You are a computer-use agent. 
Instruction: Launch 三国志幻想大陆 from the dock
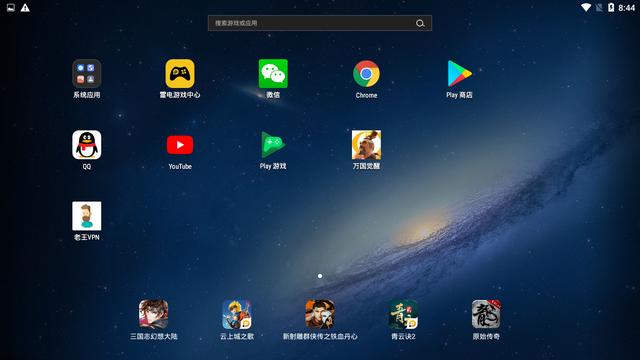coord(153,314)
